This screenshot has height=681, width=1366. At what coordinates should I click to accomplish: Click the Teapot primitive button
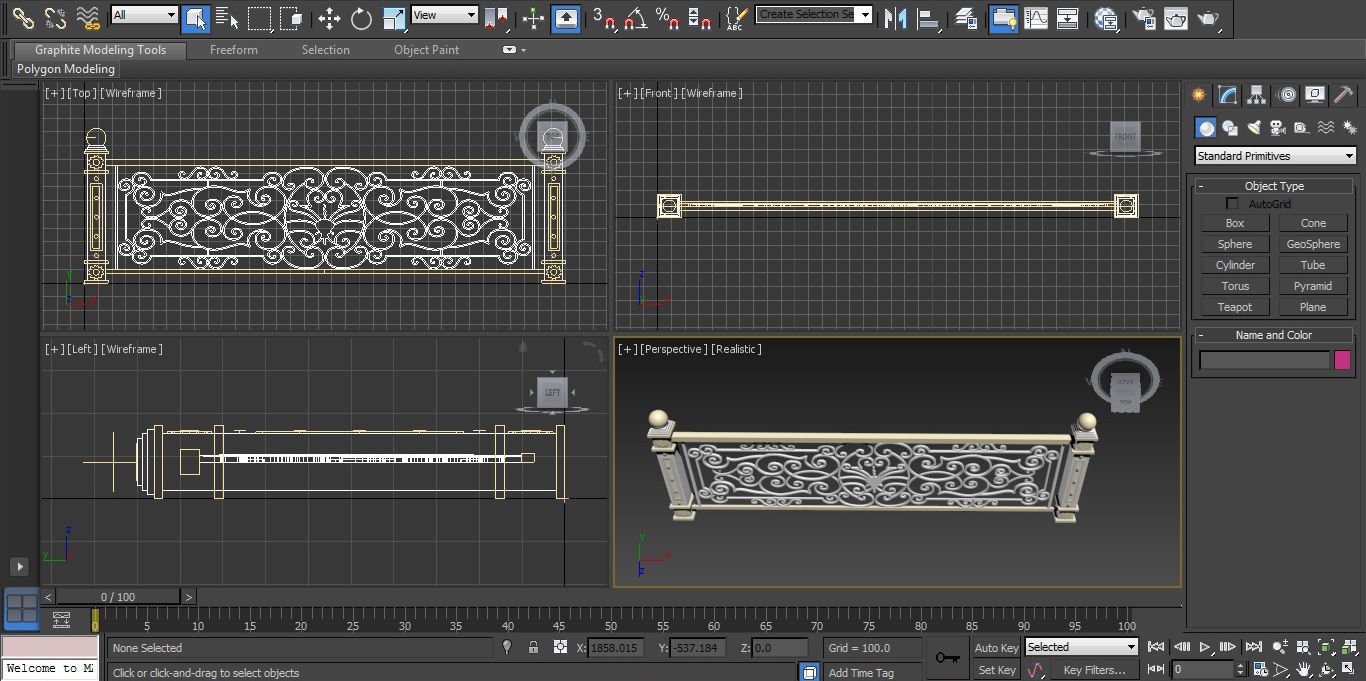click(x=1235, y=307)
